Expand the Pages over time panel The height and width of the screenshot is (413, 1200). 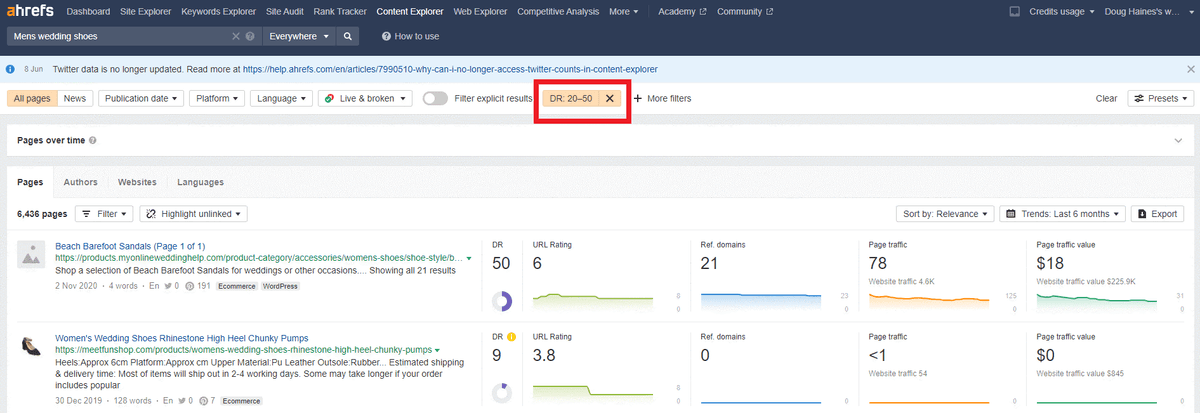click(1178, 141)
